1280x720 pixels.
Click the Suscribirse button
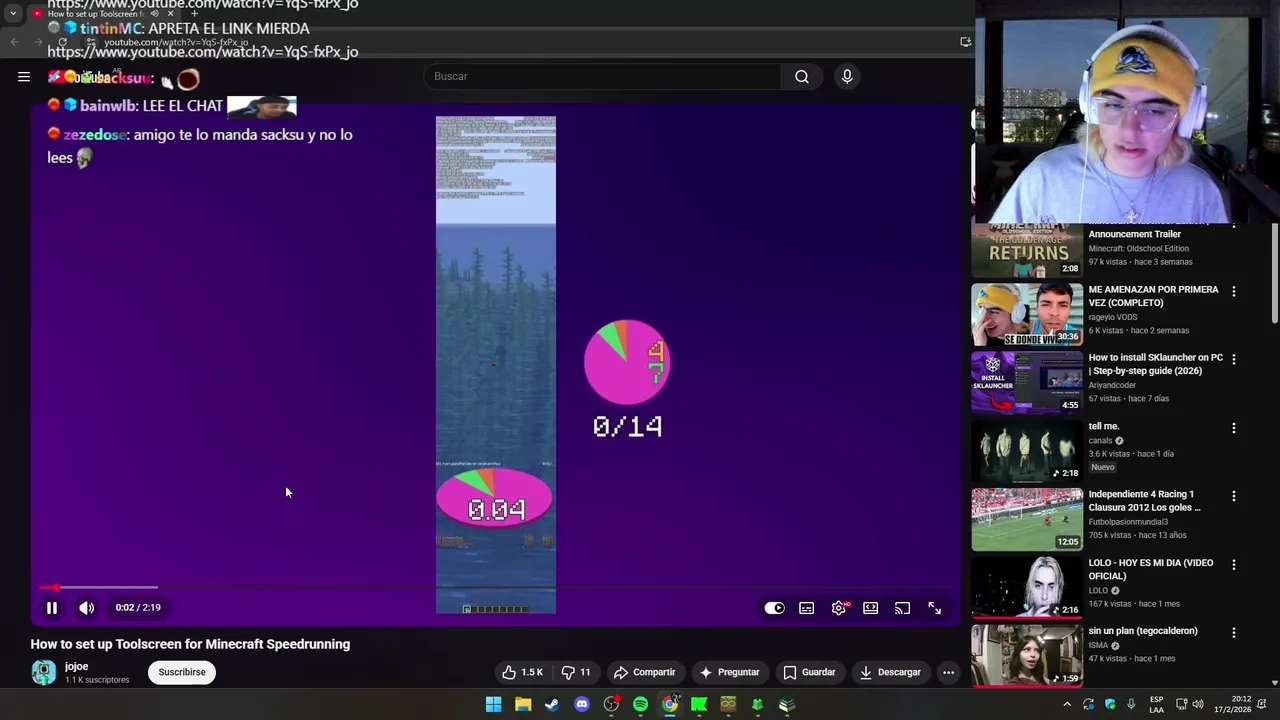tap(182, 672)
